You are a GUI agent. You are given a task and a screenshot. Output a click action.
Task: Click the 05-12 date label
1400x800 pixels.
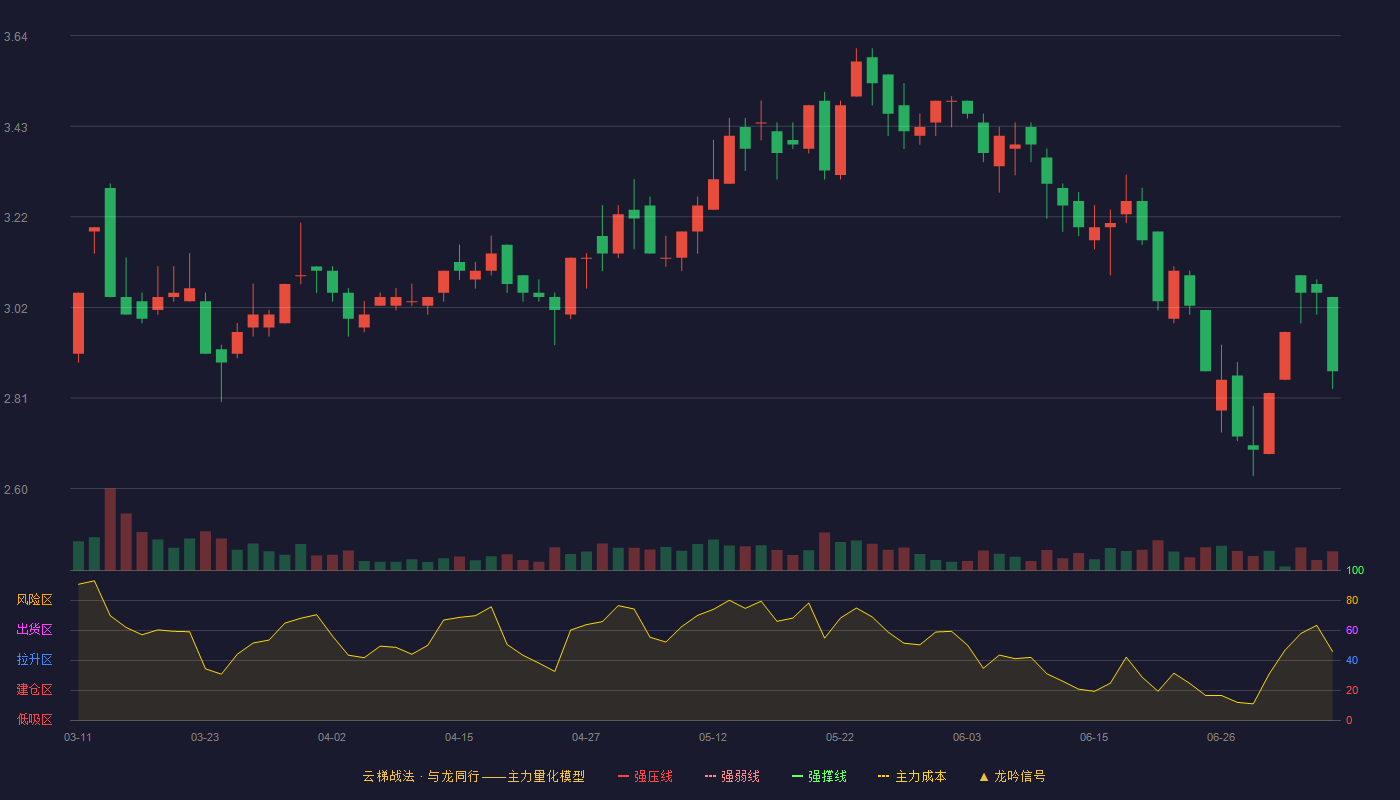713,737
